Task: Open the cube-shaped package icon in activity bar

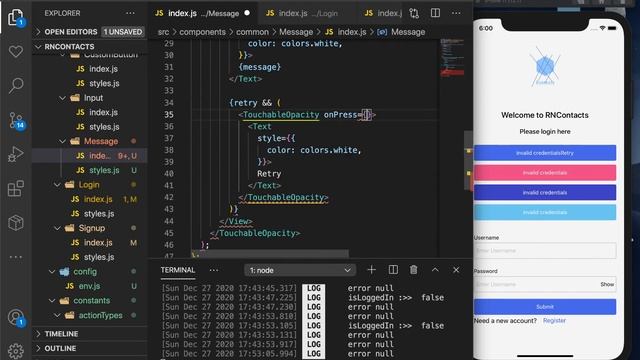Action: (x=16, y=223)
